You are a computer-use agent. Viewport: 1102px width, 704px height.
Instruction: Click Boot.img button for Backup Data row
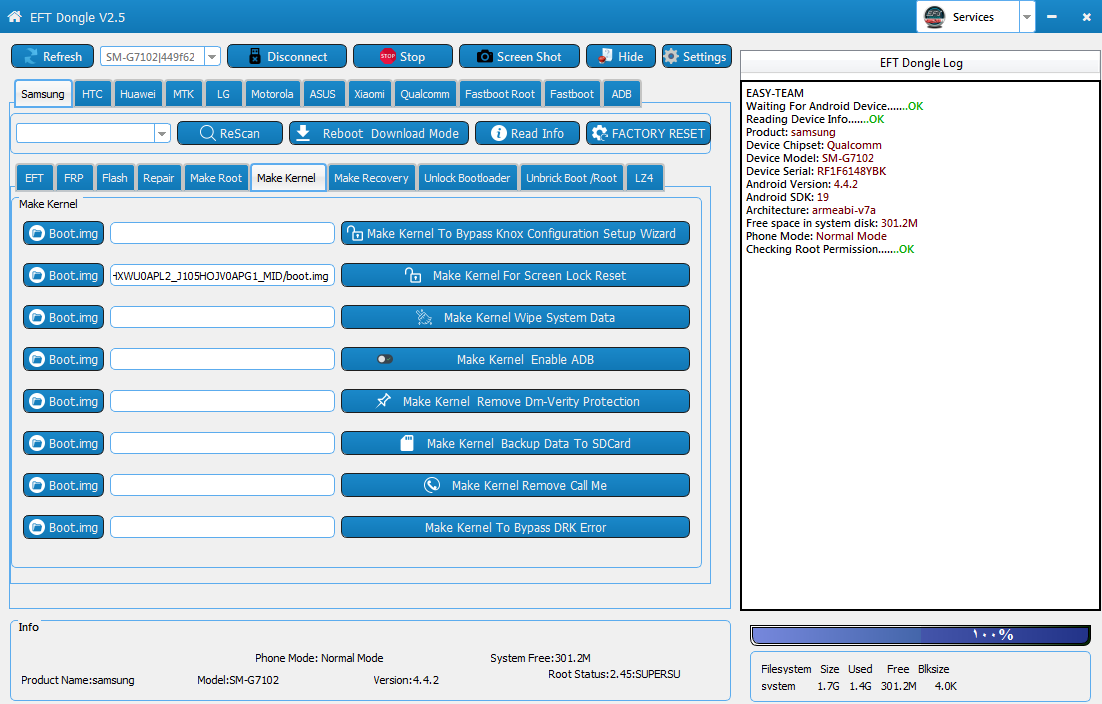click(63, 443)
